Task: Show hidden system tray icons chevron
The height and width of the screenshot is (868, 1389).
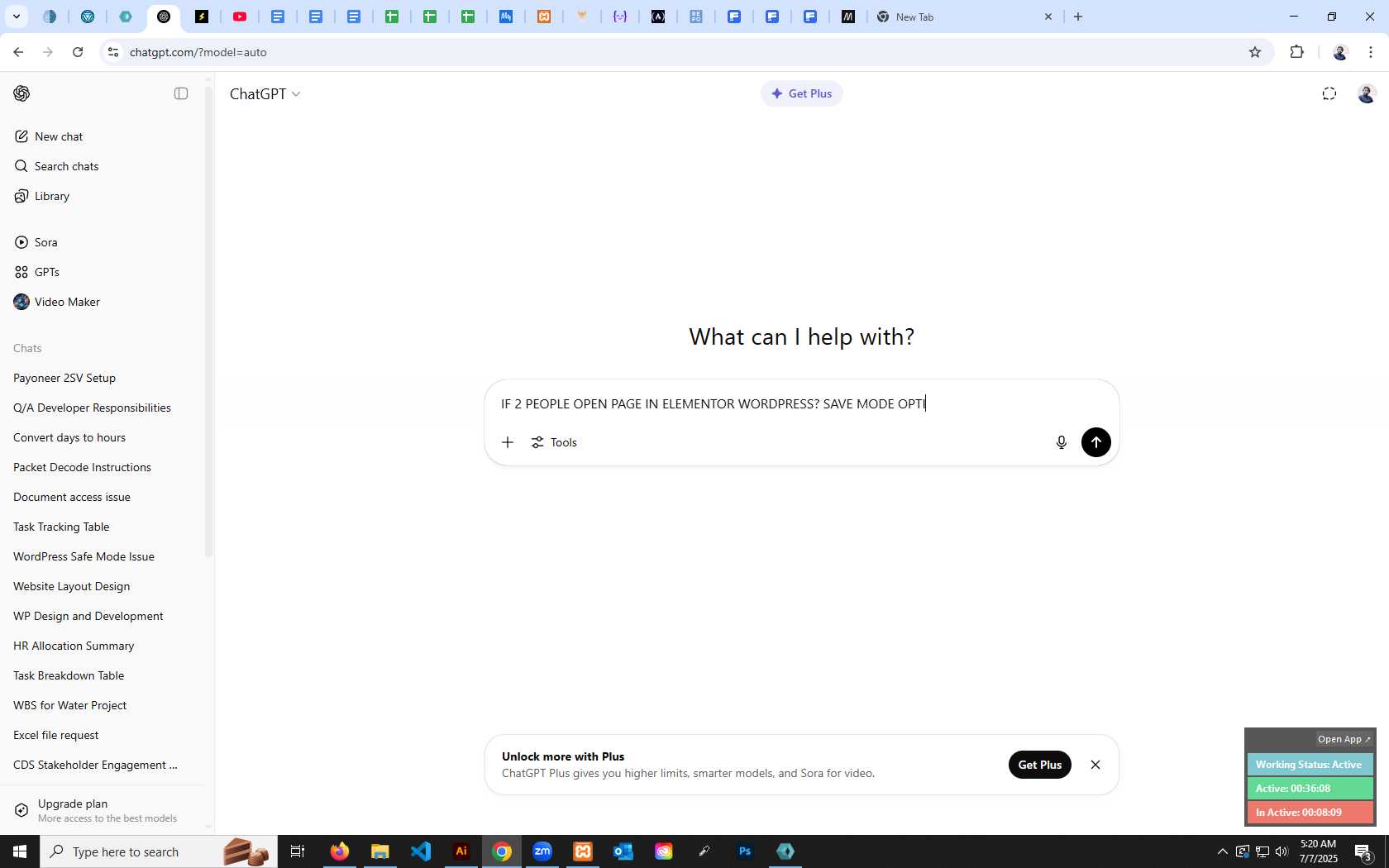Action: pos(1223,851)
